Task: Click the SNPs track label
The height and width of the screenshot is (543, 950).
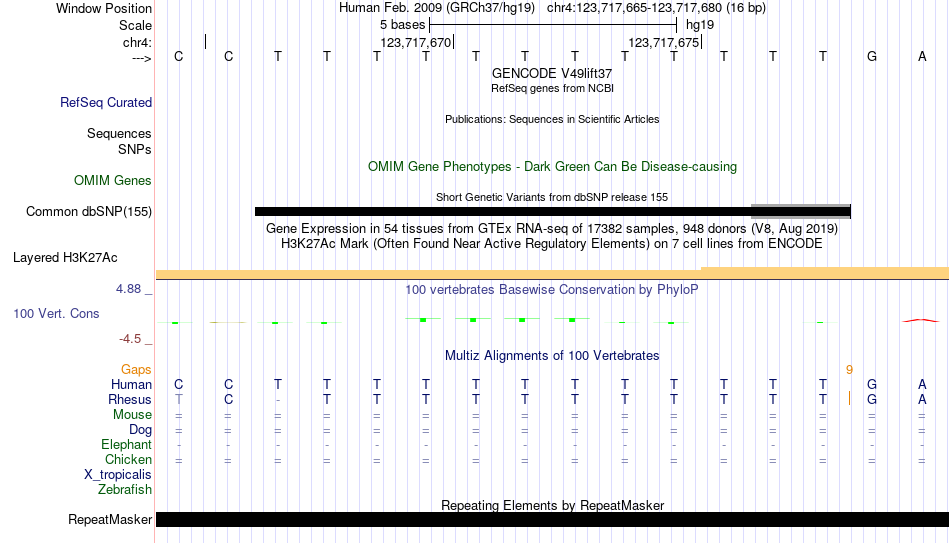Action: (x=135, y=149)
